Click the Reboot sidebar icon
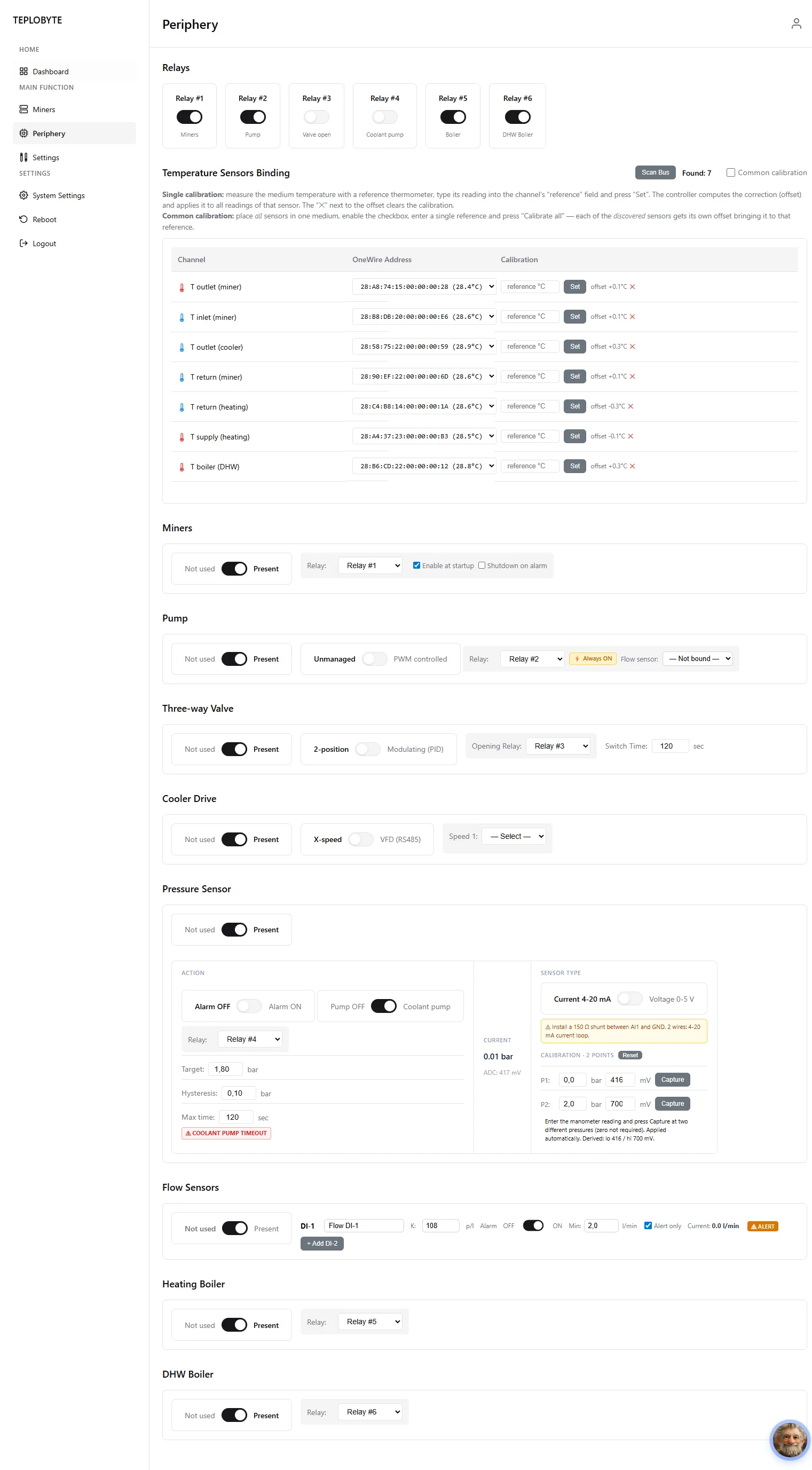This screenshot has height=1470, width=812. coord(23,219)
